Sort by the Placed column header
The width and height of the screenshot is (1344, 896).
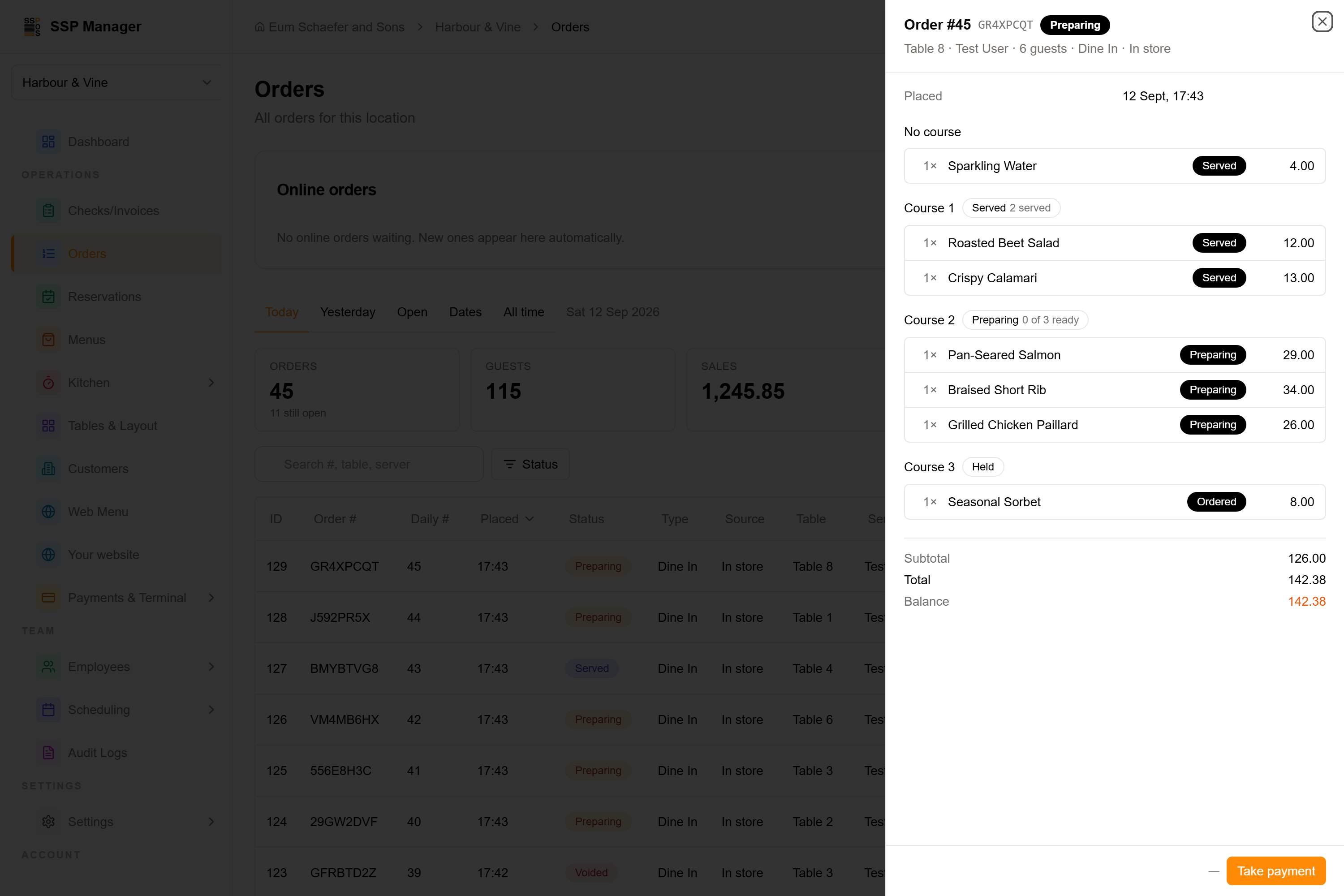507,519
